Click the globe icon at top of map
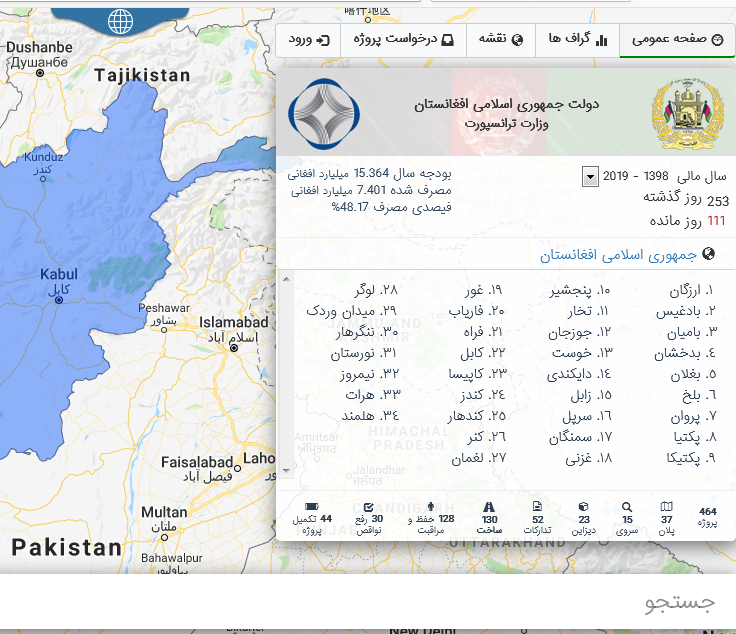736x634 pixels. [x=120, y=21]
